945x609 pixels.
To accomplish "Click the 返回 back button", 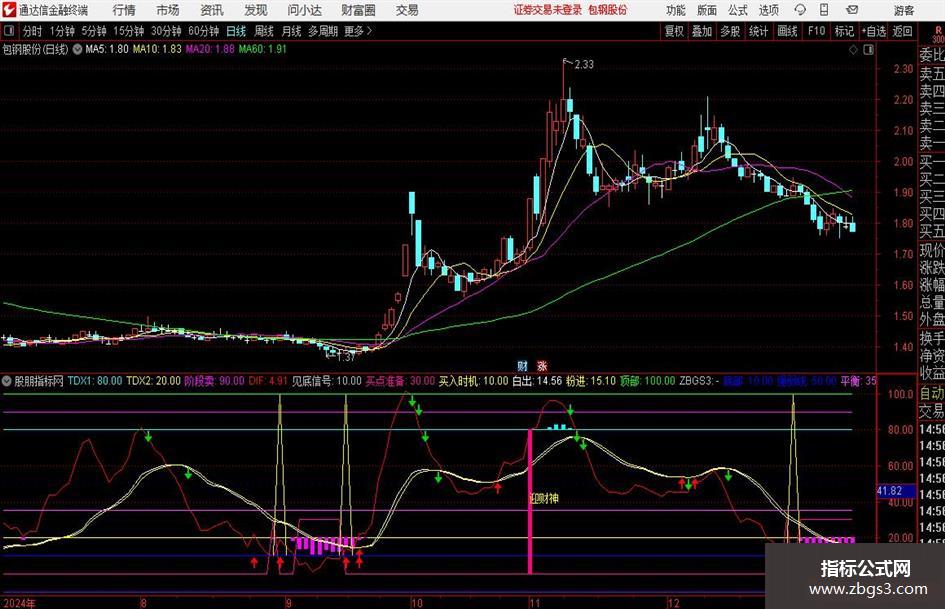I will pyautogui.click(x=902, y=31).
